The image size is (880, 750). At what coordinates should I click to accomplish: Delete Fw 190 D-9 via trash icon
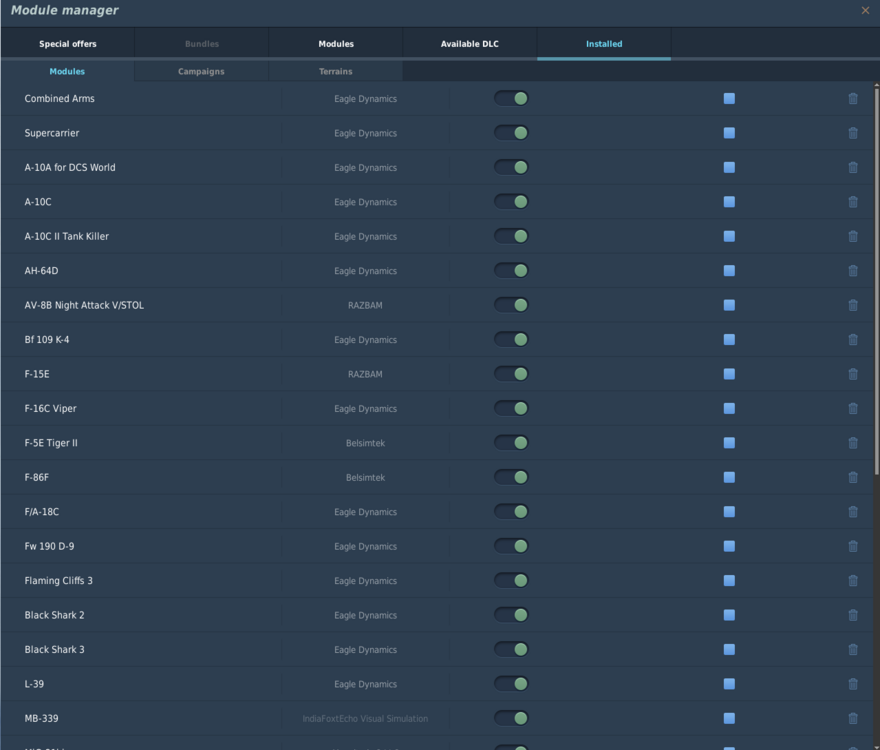click(x=852, y=546)
